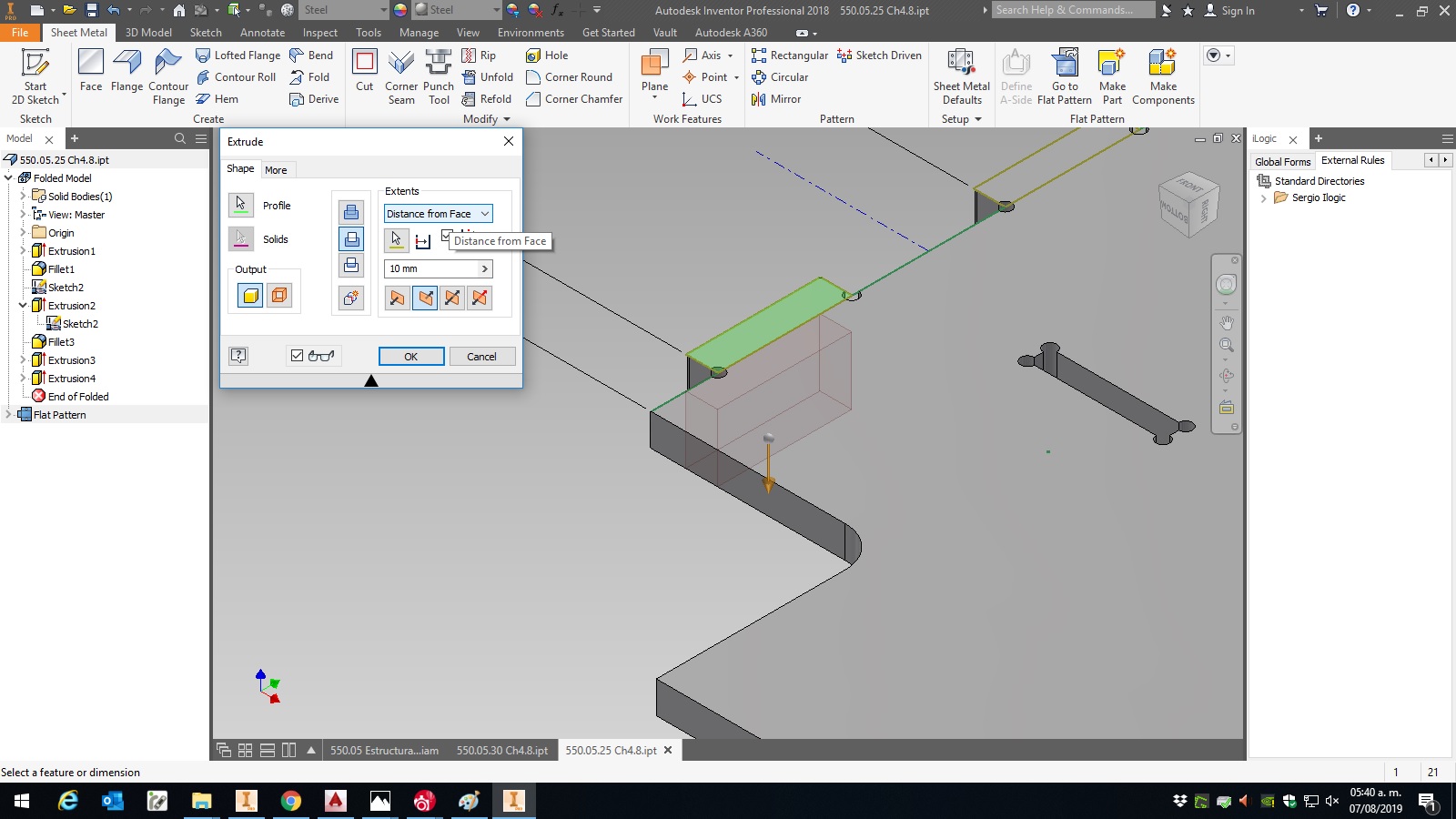Activate the Flange tool
1456x819 pixels.
coord(126,73)
